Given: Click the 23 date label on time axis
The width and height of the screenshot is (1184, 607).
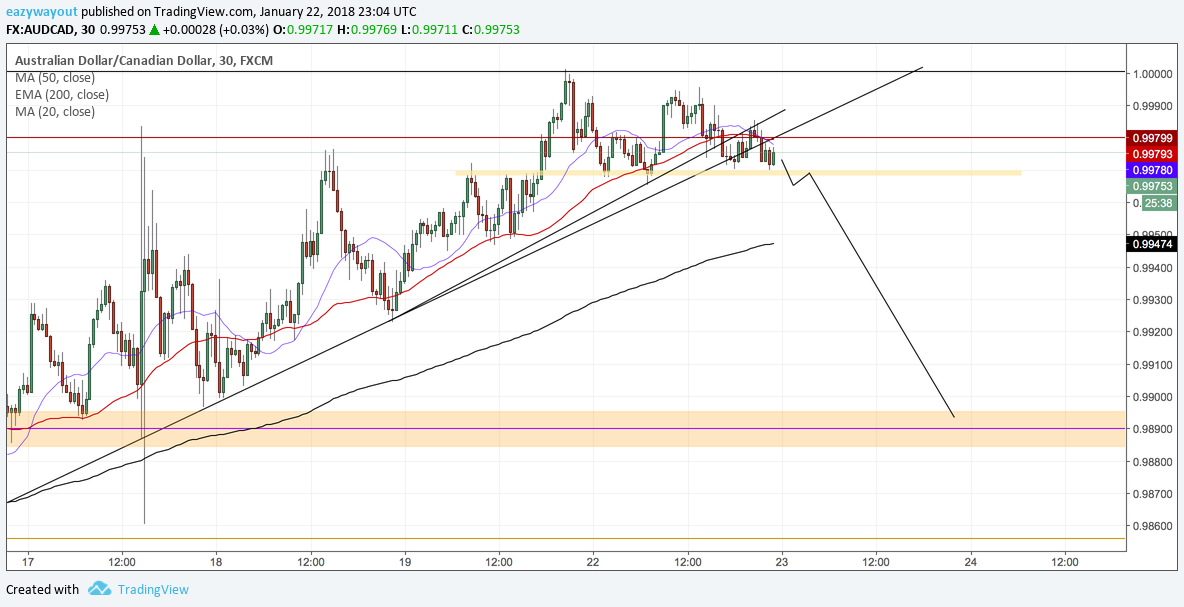Looking at the screenshot, I should [782, 562].
